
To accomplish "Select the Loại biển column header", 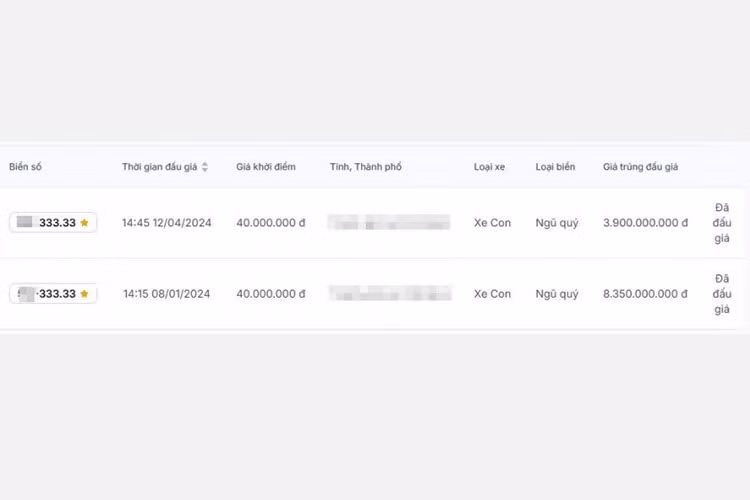I will click(555, 167).
